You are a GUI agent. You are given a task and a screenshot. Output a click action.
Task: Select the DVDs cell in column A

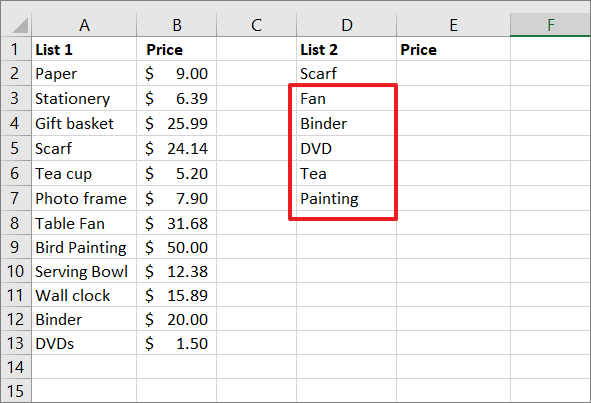[x=84, y=343]
